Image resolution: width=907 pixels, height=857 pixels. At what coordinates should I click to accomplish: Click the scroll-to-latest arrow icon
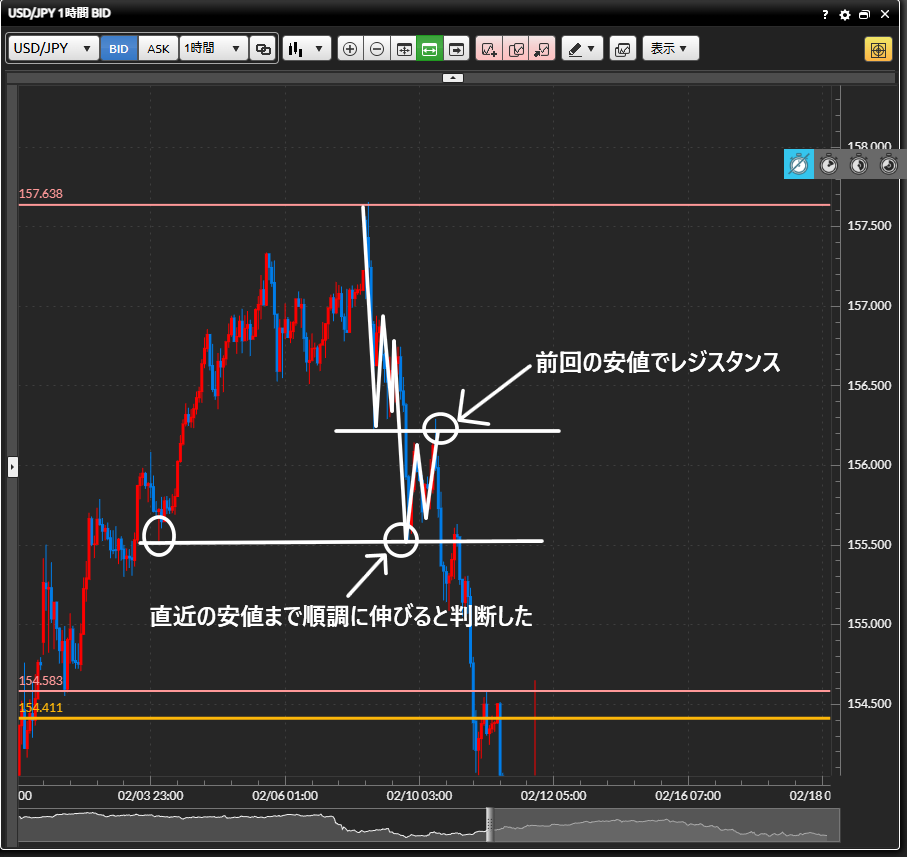point(457,49)
